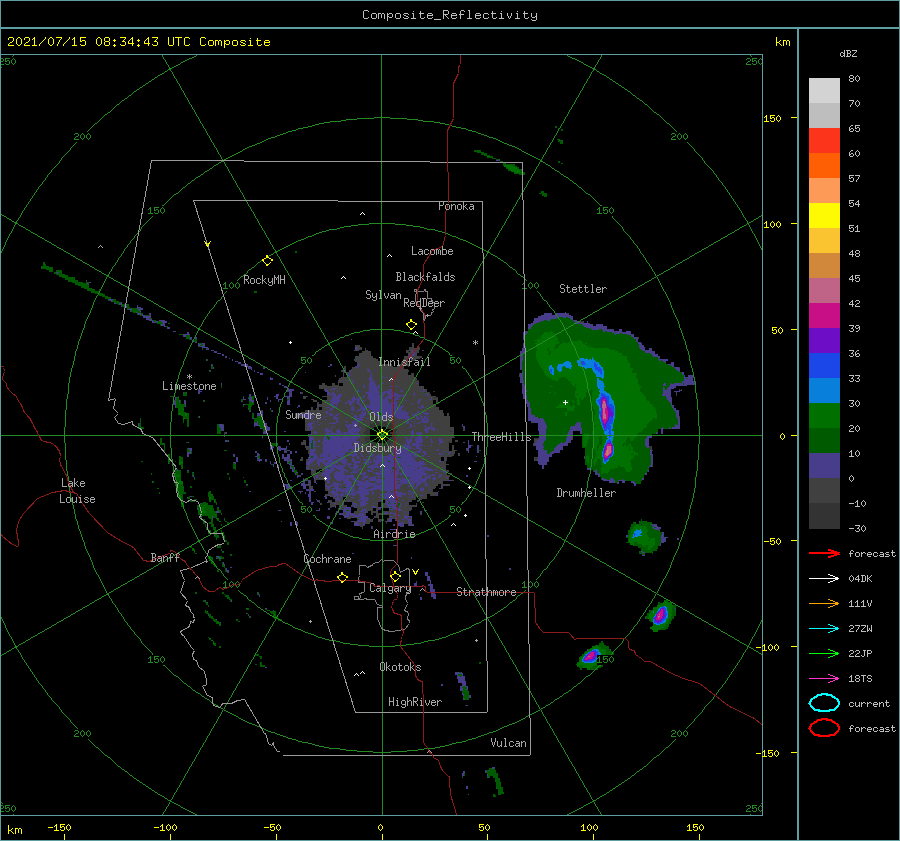Click the cyan current ellipse legend icon
This screenshot has height=841, width=900.
(x=824, y=703)
